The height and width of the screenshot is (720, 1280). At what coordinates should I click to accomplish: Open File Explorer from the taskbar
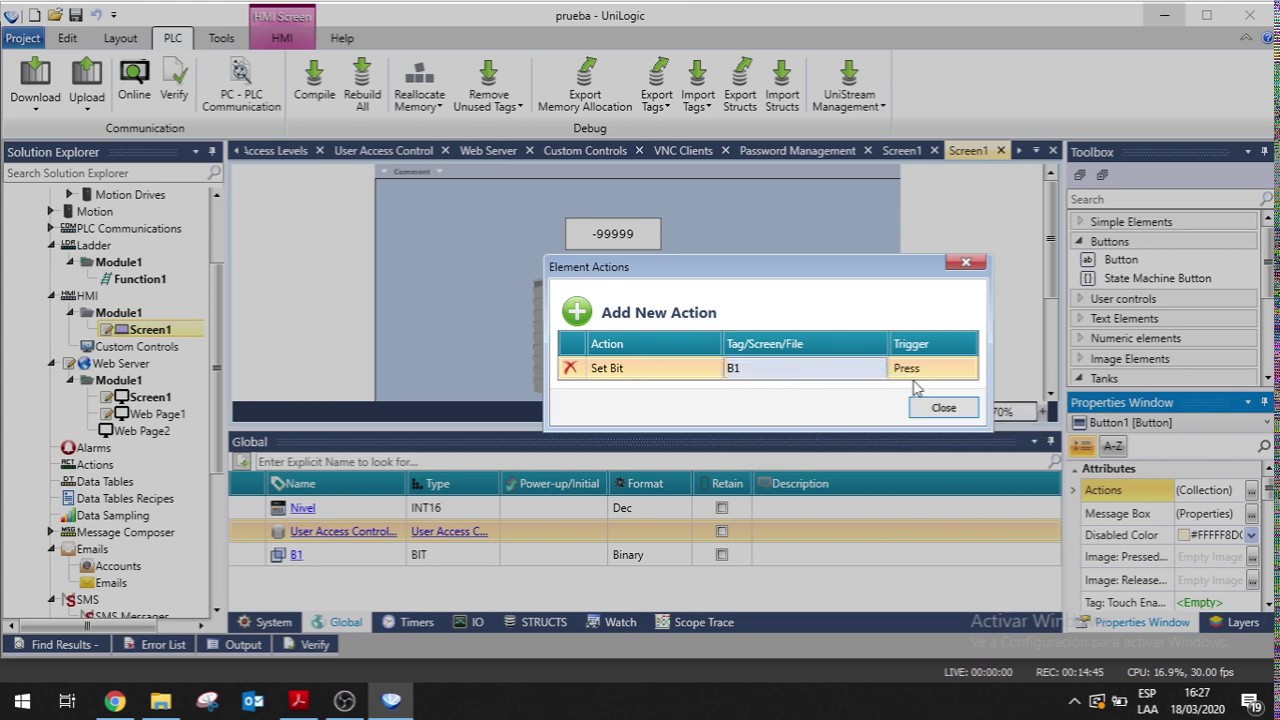click(x=161, y=701)
